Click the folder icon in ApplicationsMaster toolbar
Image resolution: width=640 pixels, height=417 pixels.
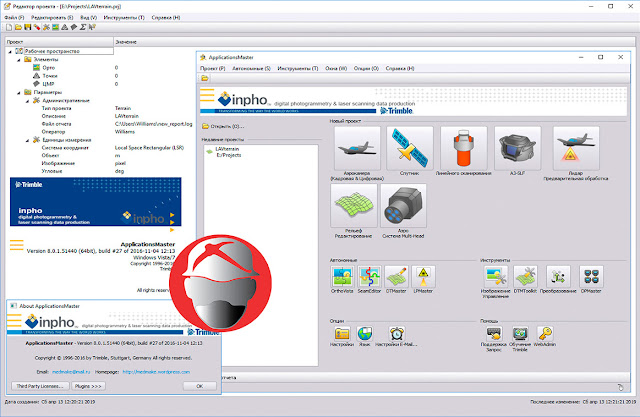pos(204,78)
